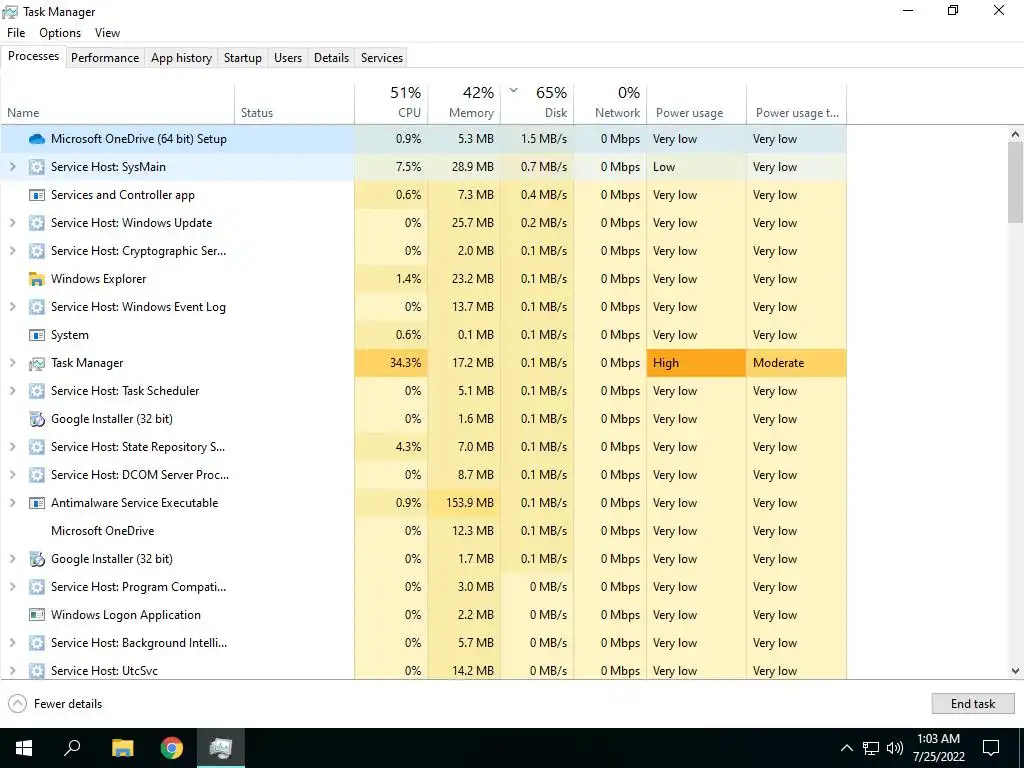
Task: Click the Service Host: Windows Update gear icon
Action: tap(37, 223)
